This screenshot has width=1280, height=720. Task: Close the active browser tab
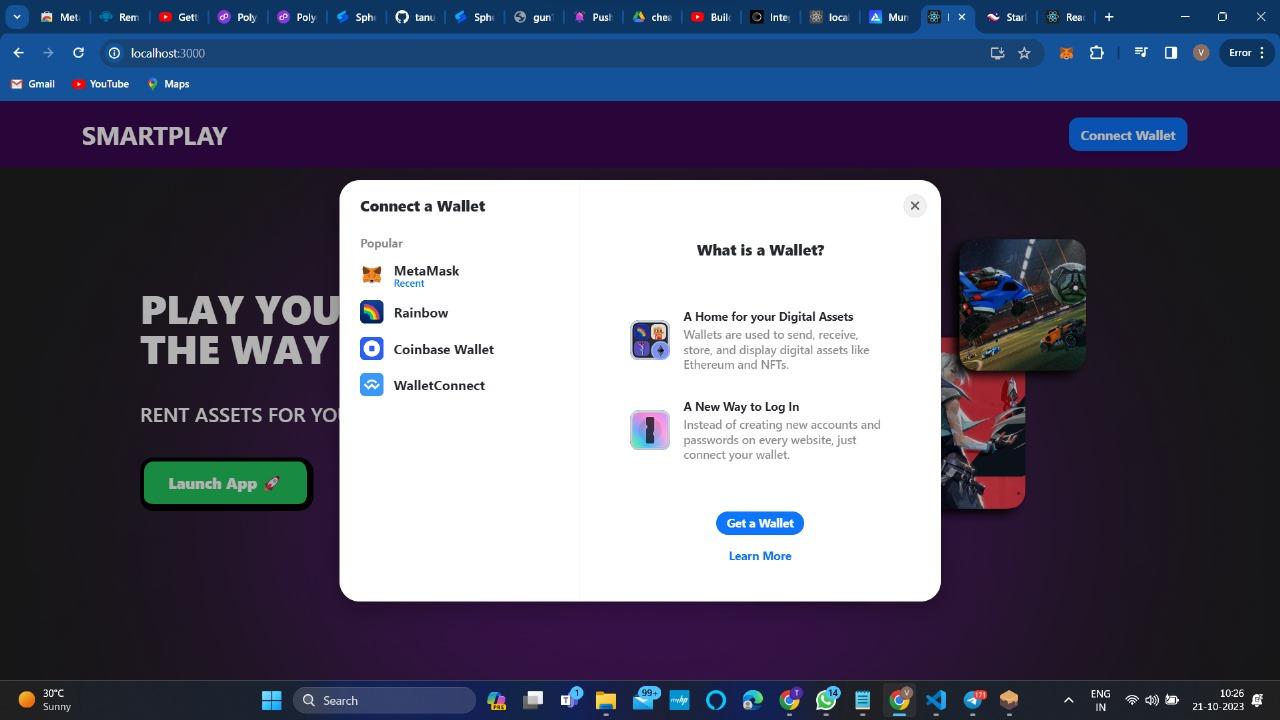[962, 17]
